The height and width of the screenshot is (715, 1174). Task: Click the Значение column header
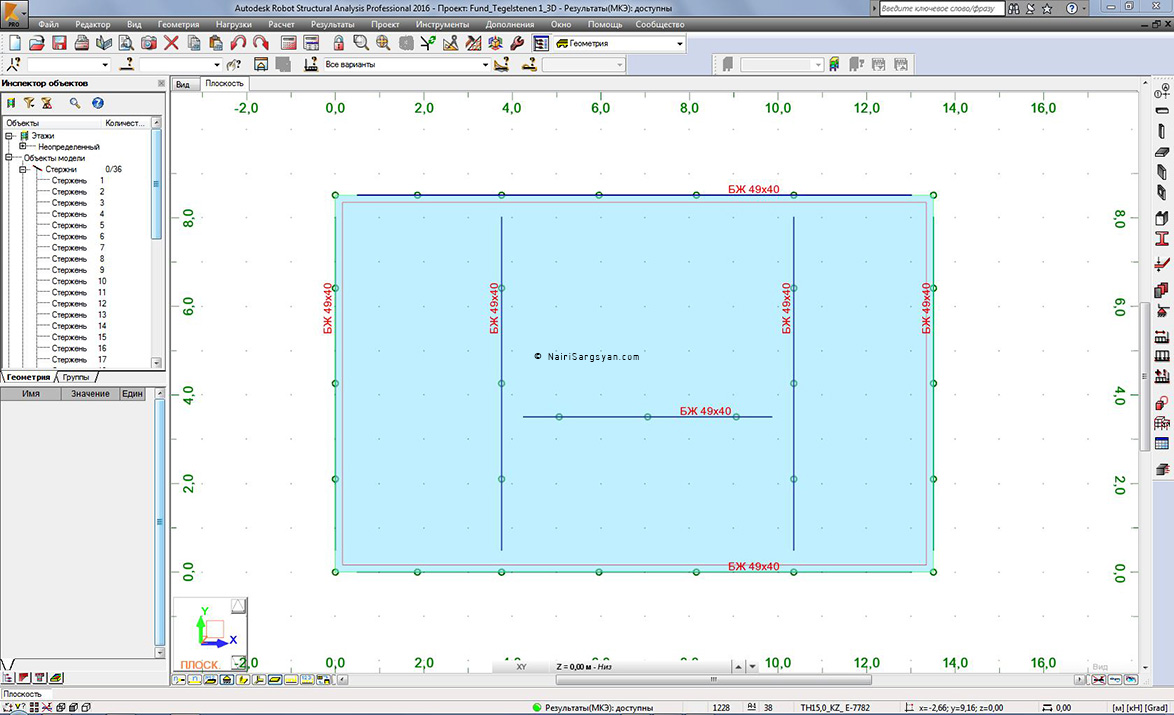click(x=90, y=394)
